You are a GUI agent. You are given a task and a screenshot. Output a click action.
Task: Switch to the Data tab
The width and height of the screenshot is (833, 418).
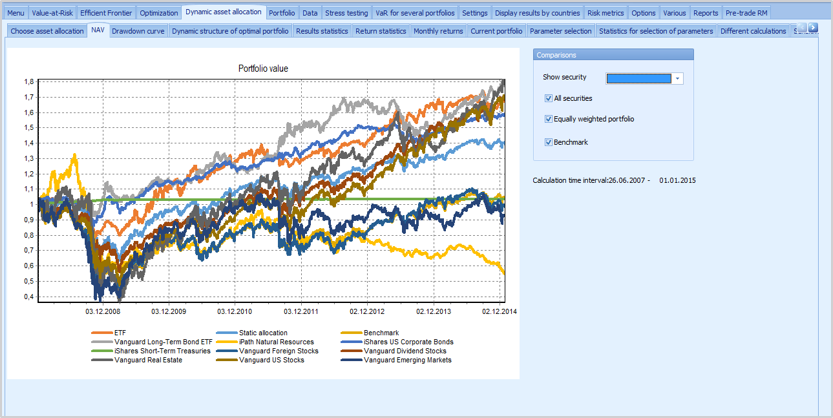310,13
